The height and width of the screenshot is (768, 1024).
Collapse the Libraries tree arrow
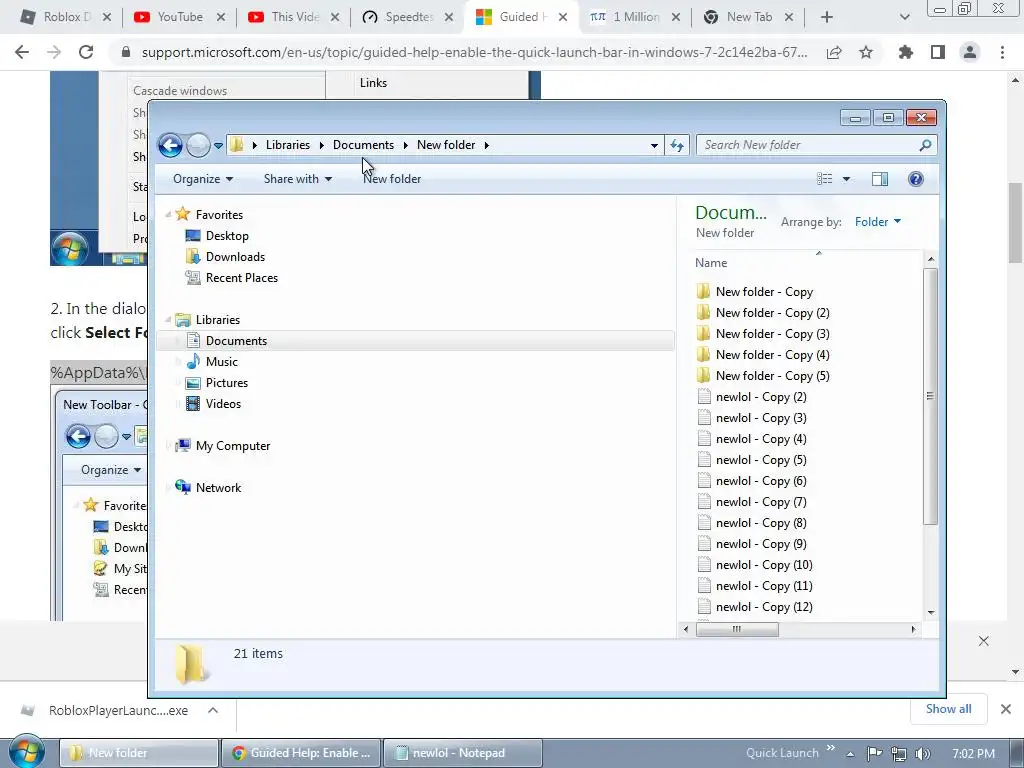click(168, 320)
